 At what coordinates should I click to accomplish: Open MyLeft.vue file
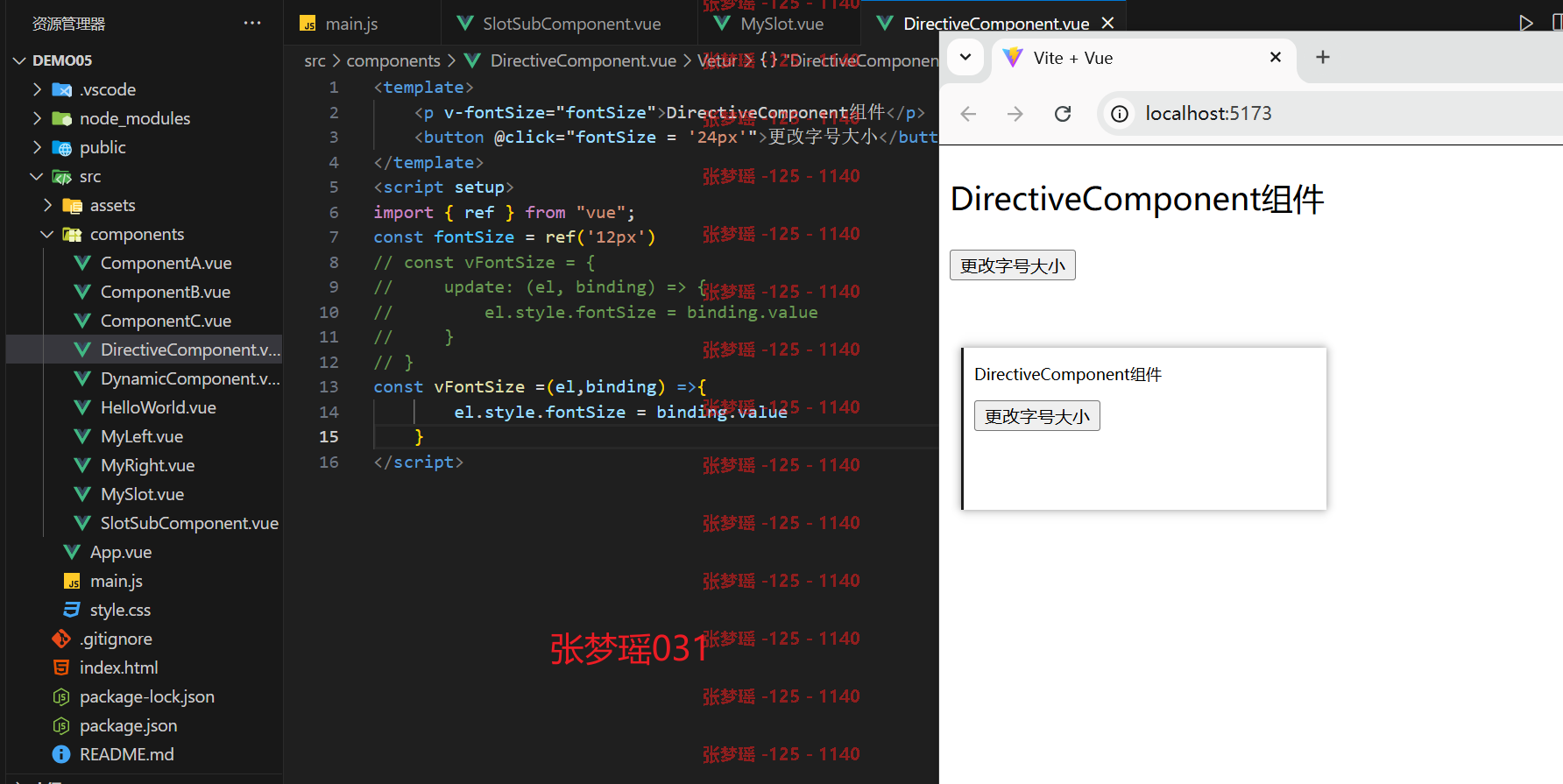coord(142,436)
